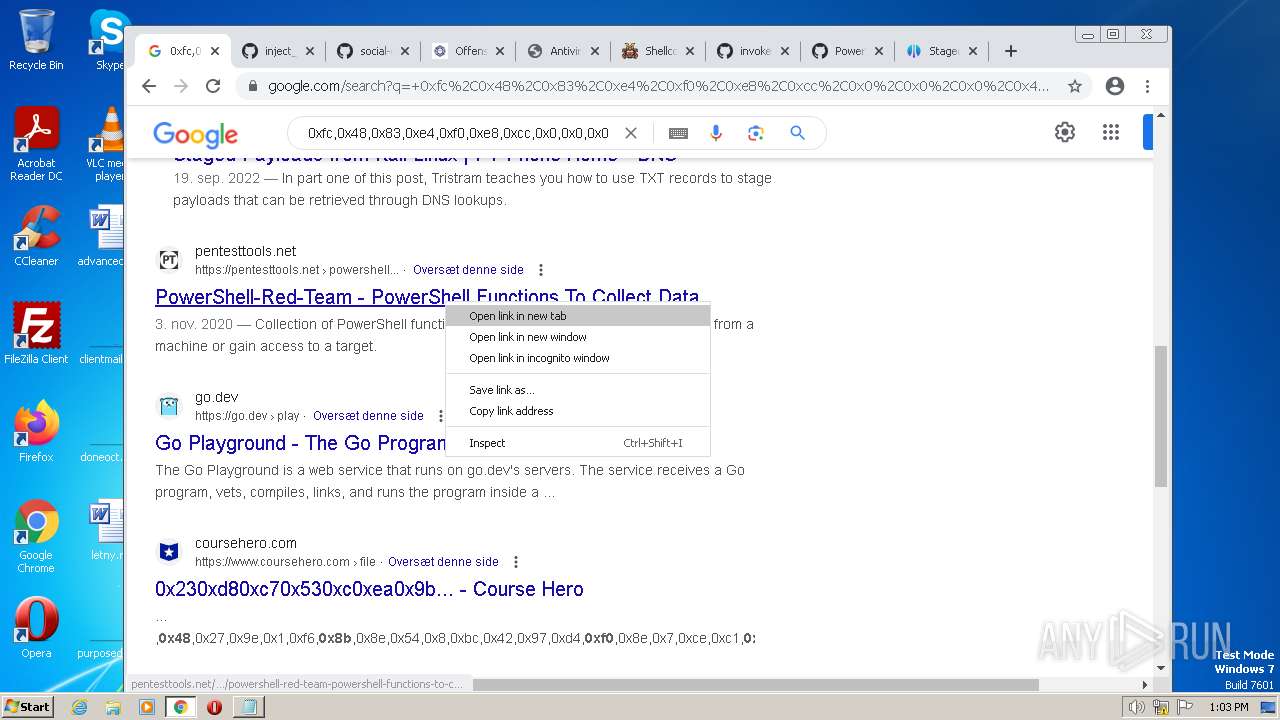Viewport: 1280px width, 720px height.
Task: Choose 'Open link in new window'
Action: (x=578, y=337)
